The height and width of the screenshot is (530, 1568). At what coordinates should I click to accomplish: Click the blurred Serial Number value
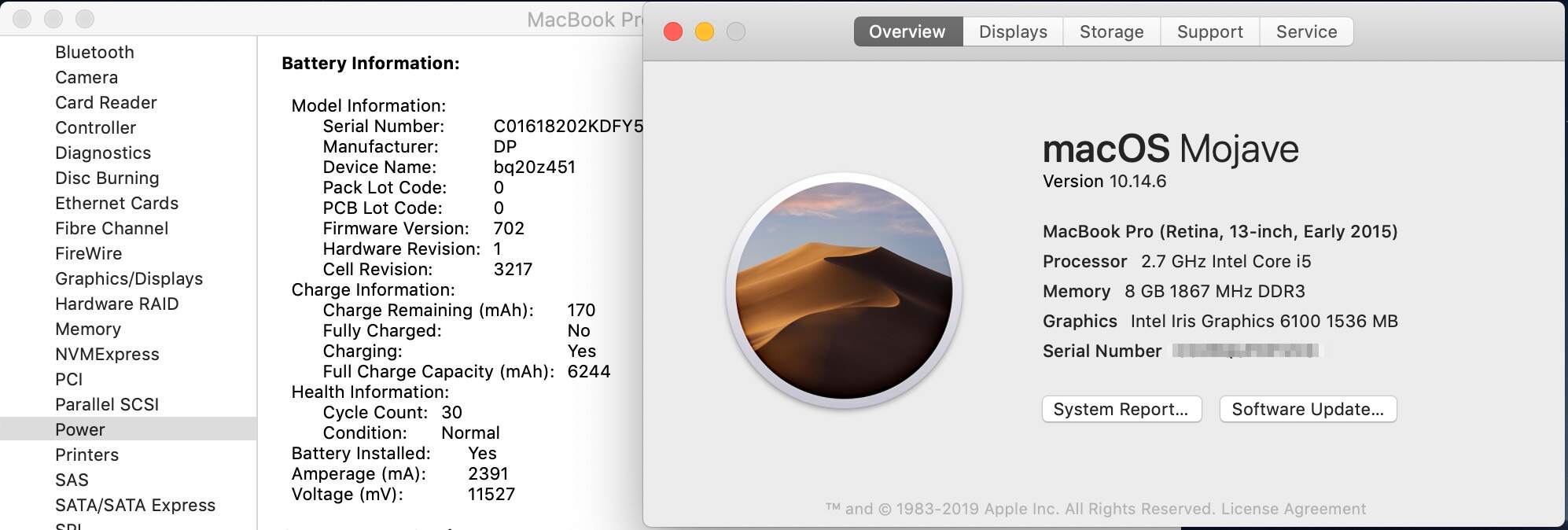pos(1246,351)
